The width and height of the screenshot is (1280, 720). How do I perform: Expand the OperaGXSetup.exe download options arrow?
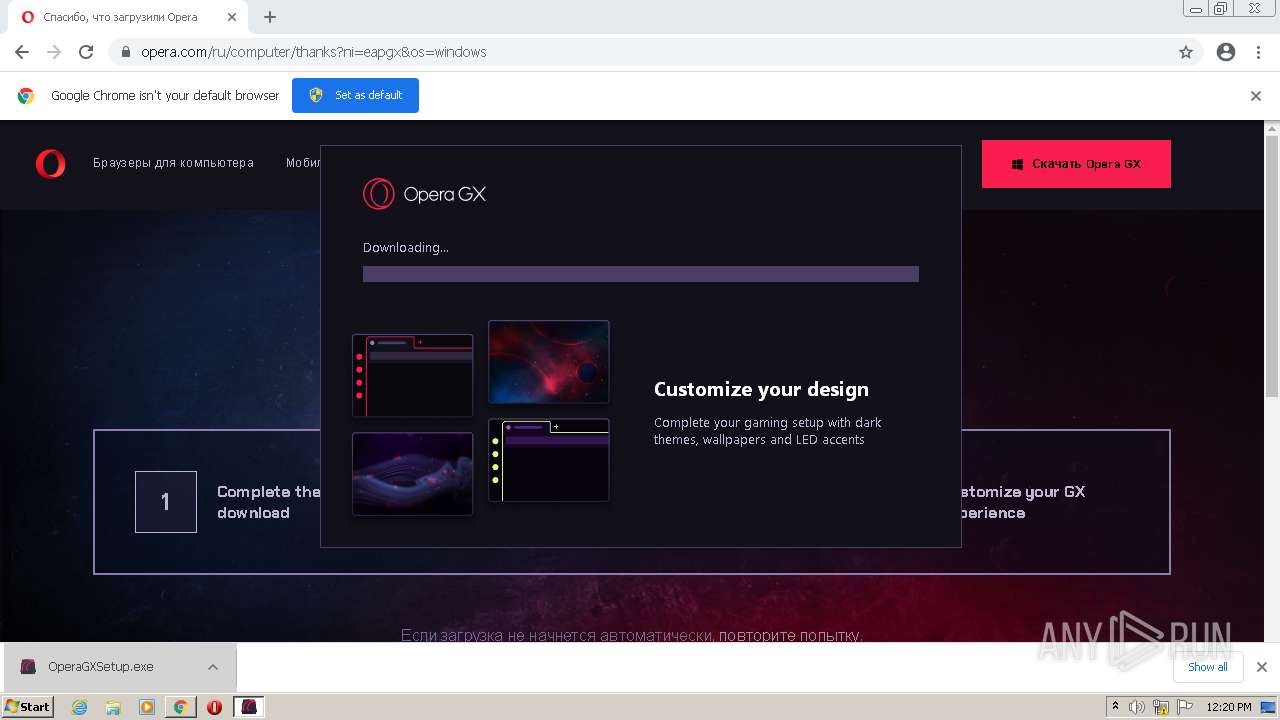[x=213, y=667]
